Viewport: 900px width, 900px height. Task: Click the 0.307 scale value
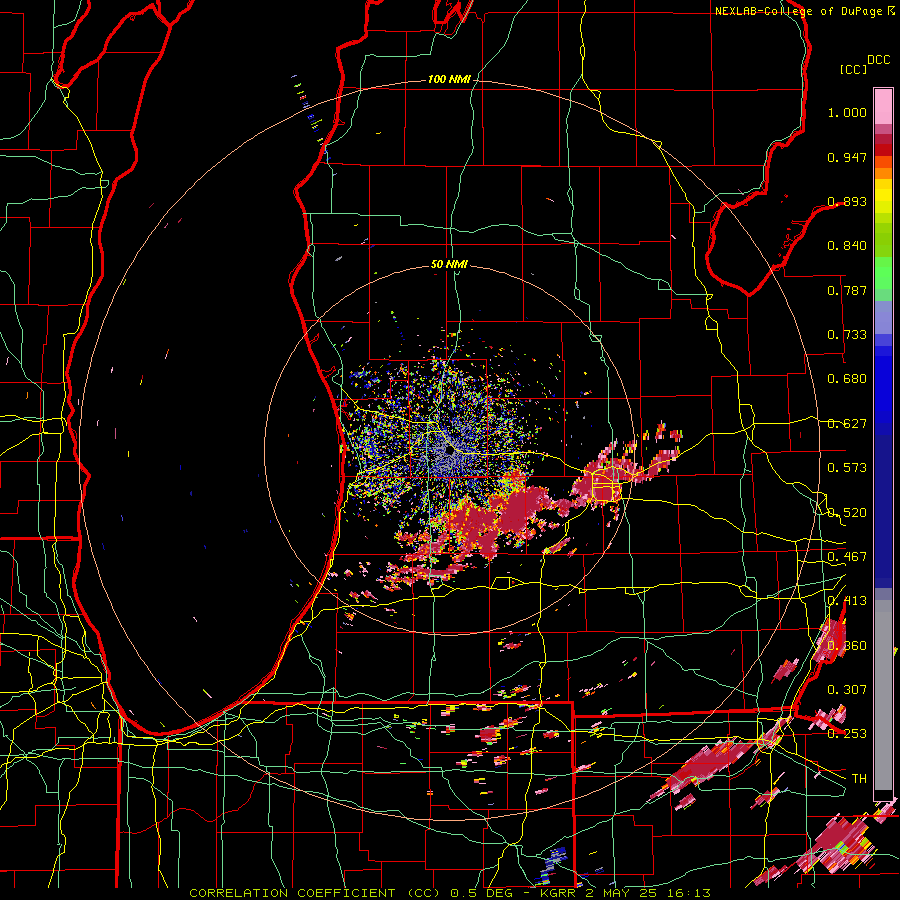pyautogui.click(x=847, y=690)
